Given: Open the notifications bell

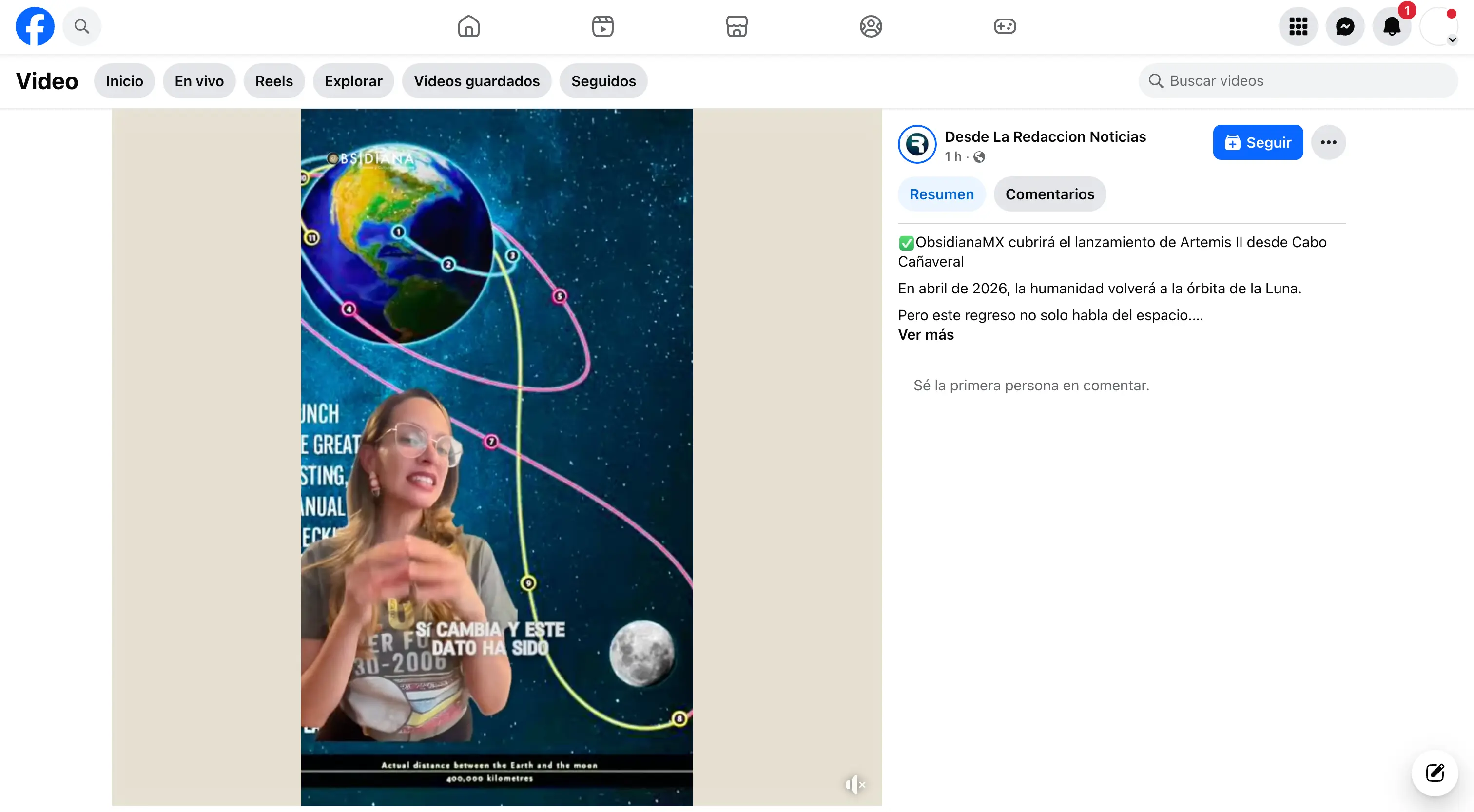Looking at the screenshot, I should [1392, 26].
